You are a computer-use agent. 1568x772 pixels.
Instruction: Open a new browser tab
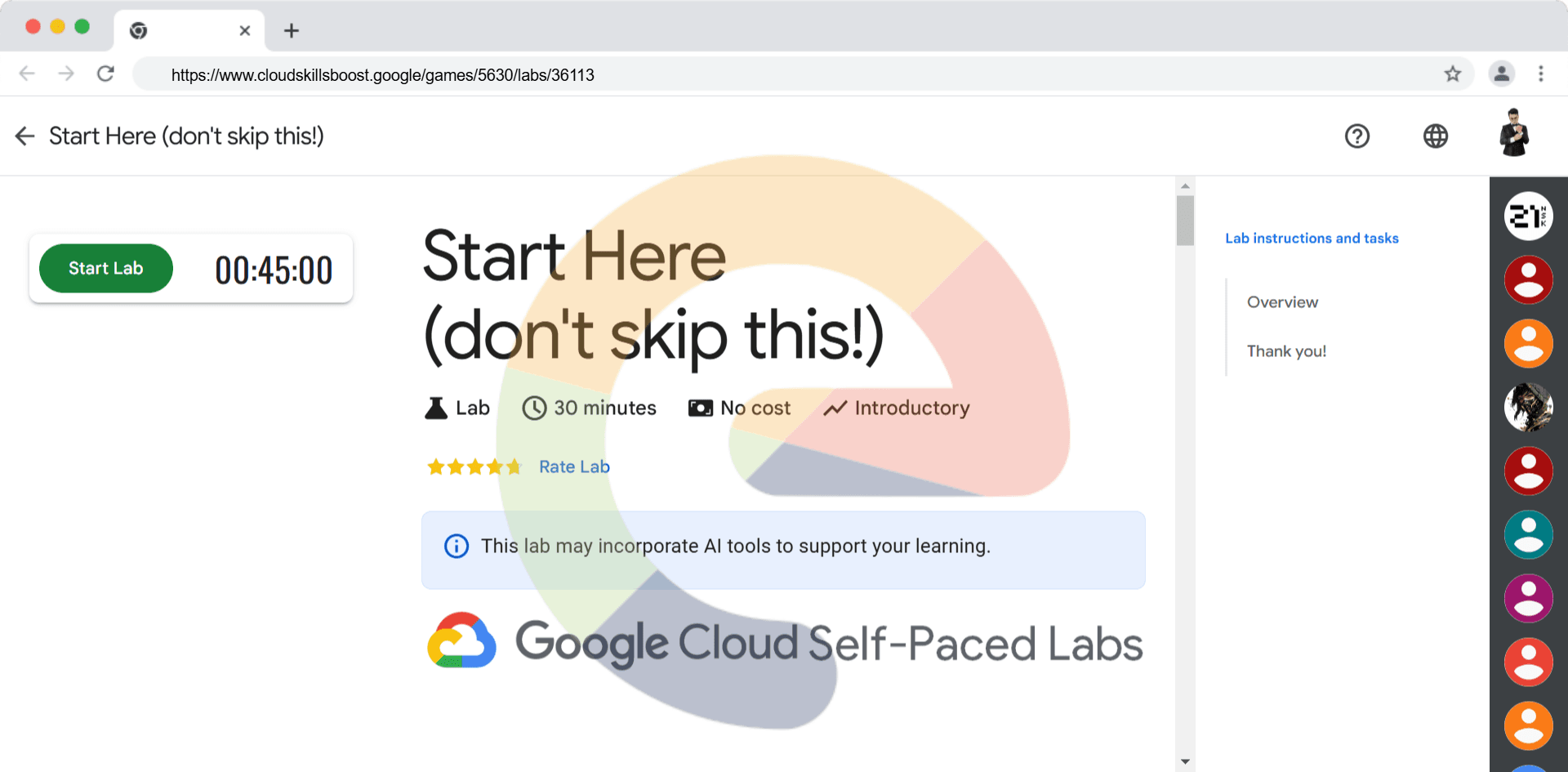[x=292, y=31]
